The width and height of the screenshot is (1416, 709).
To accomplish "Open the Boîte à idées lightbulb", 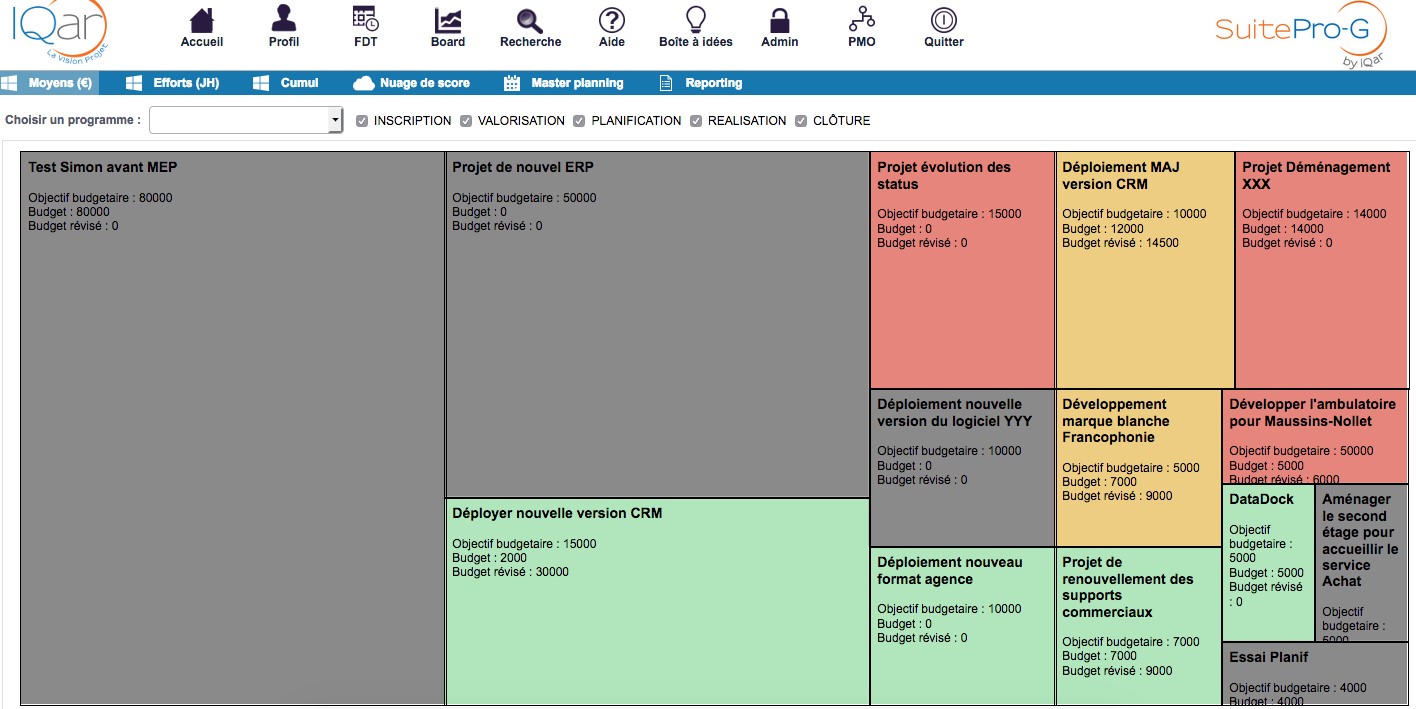I will point(696,20).
